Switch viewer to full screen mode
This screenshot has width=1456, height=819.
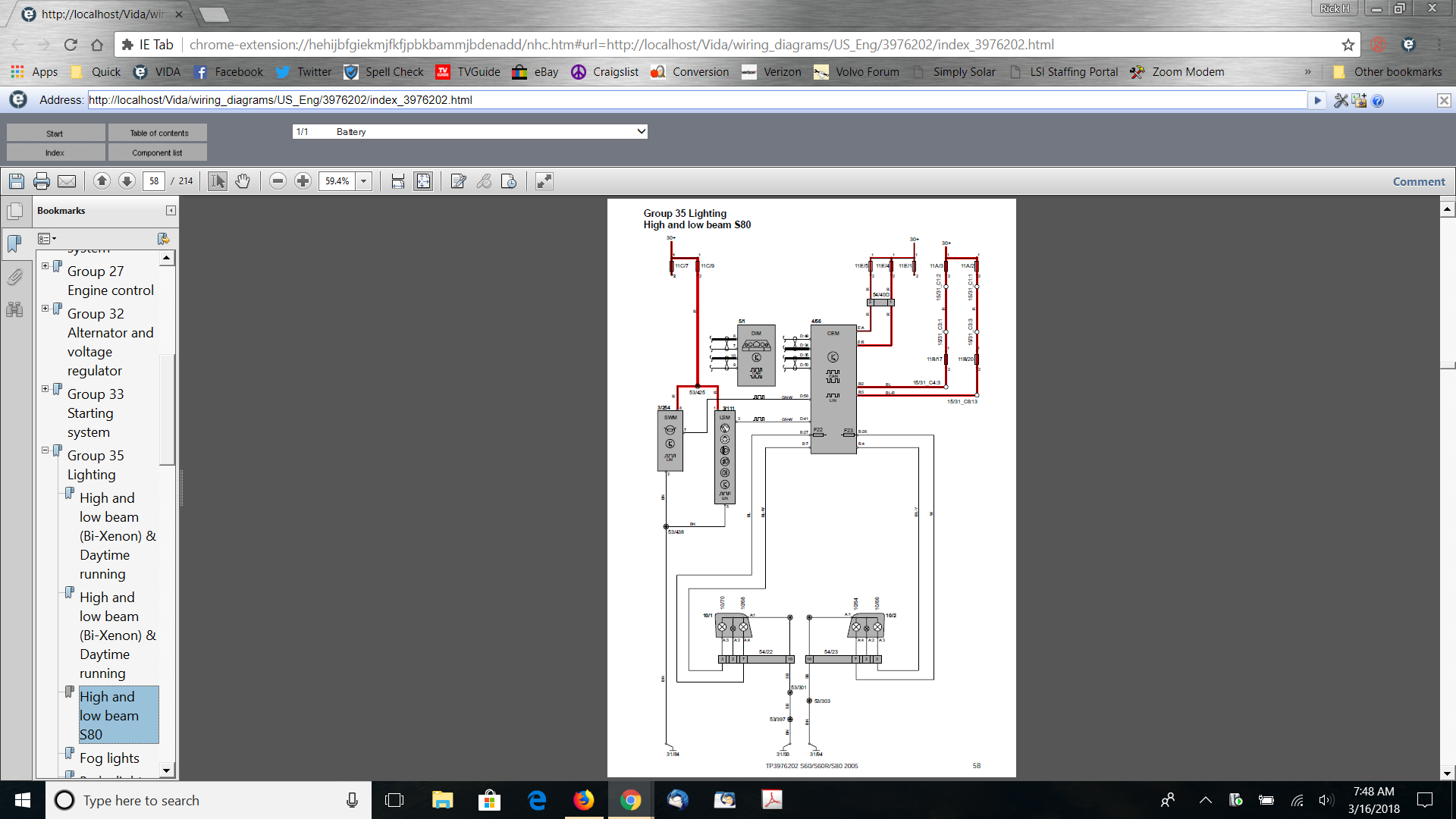544,181
